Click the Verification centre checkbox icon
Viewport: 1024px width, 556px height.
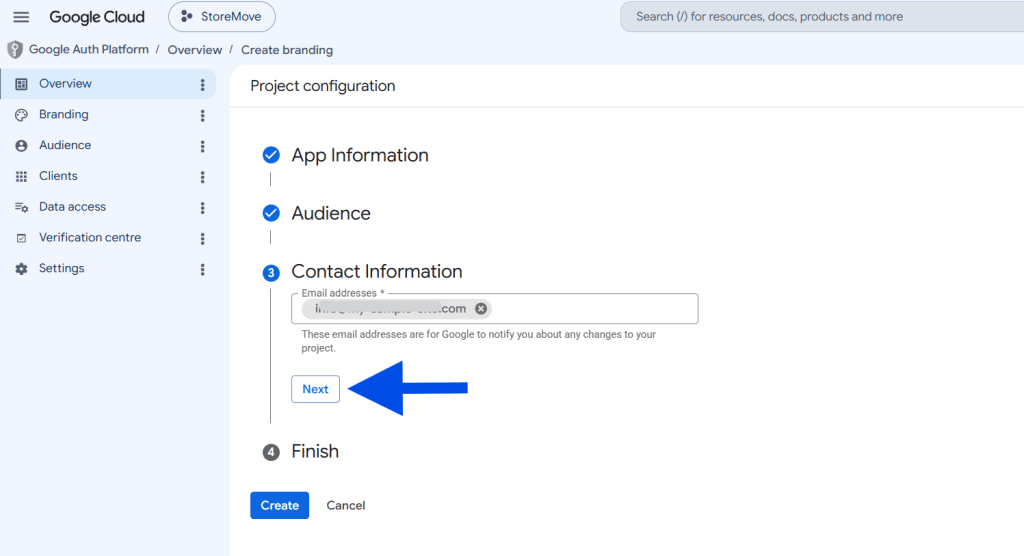[22, 238]
